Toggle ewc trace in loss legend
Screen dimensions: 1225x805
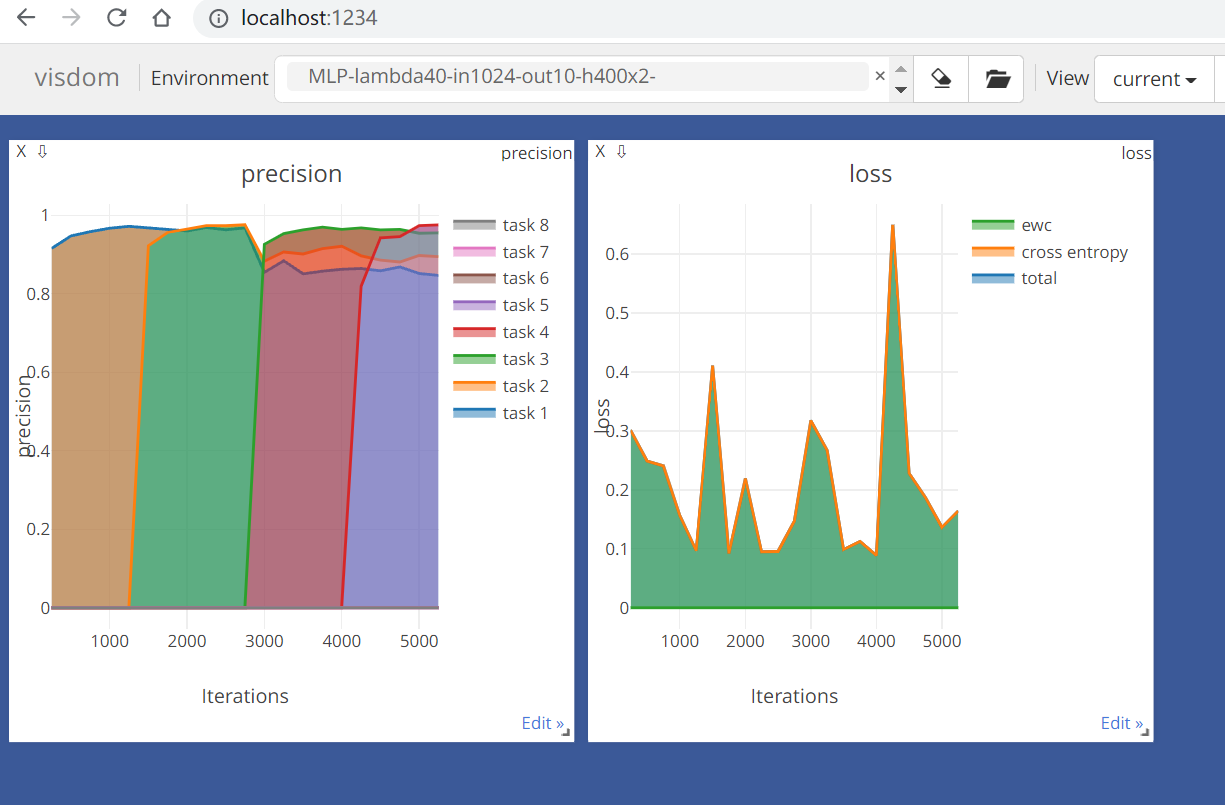point(1012,225)
